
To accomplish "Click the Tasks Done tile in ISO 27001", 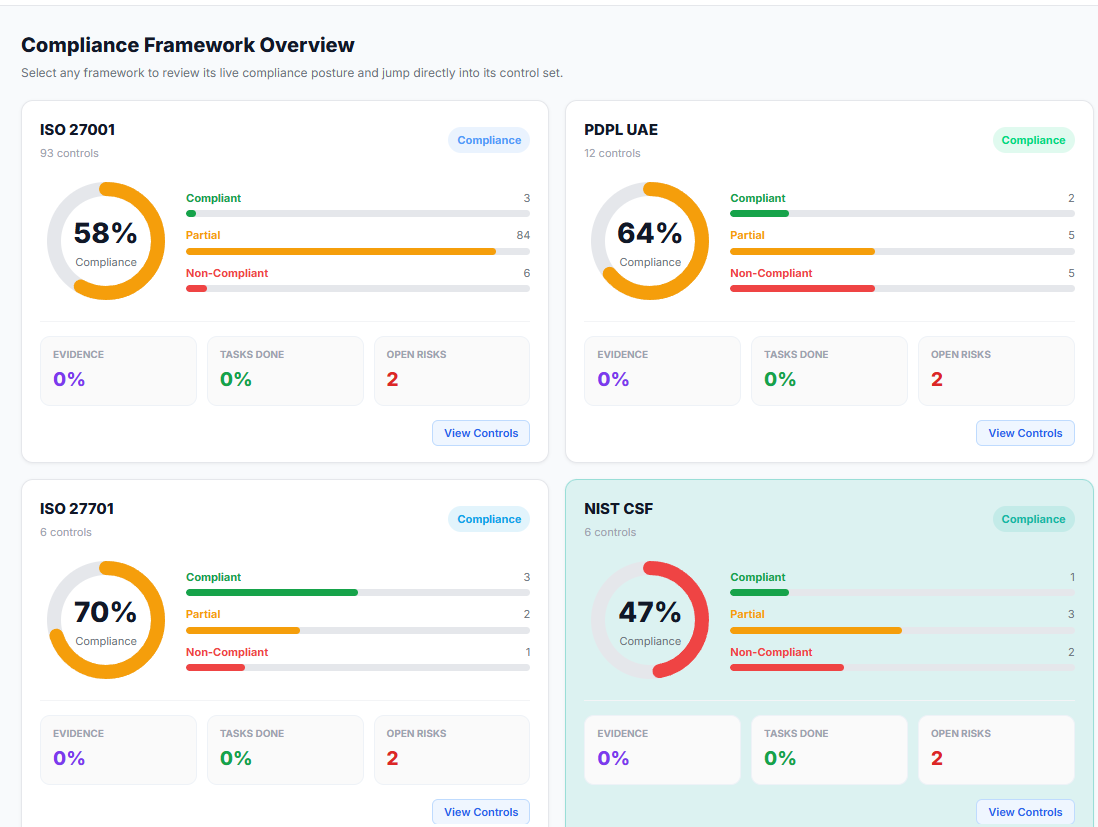I will pos(285,371).
